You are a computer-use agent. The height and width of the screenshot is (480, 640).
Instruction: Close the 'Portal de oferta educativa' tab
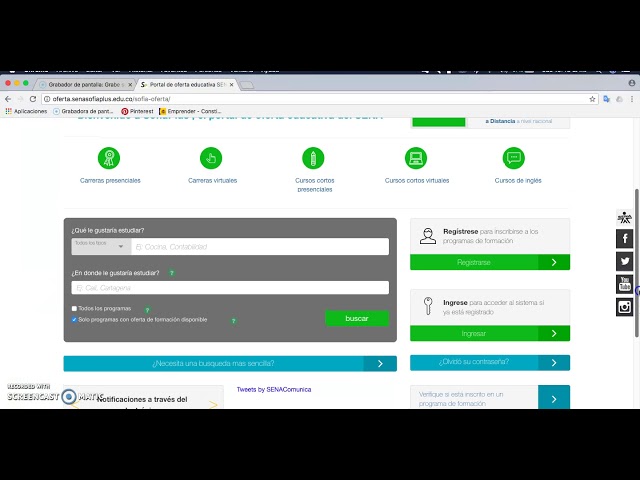(231, 84)
